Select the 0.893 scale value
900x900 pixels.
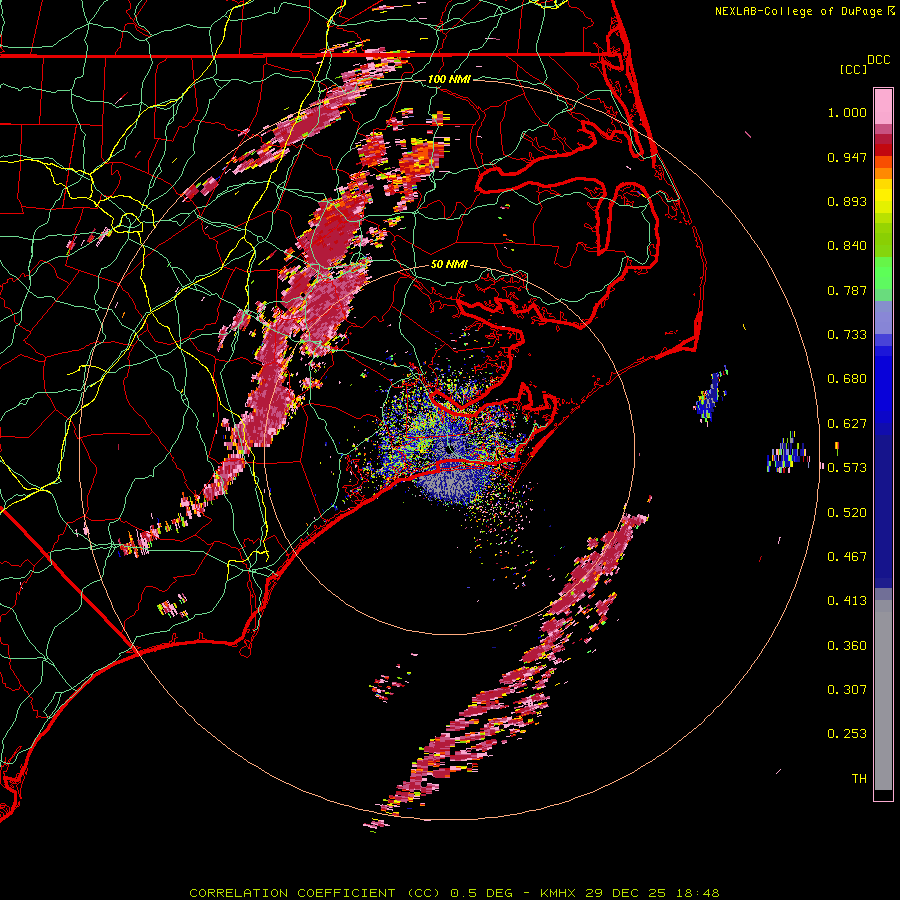coord(847,201)
